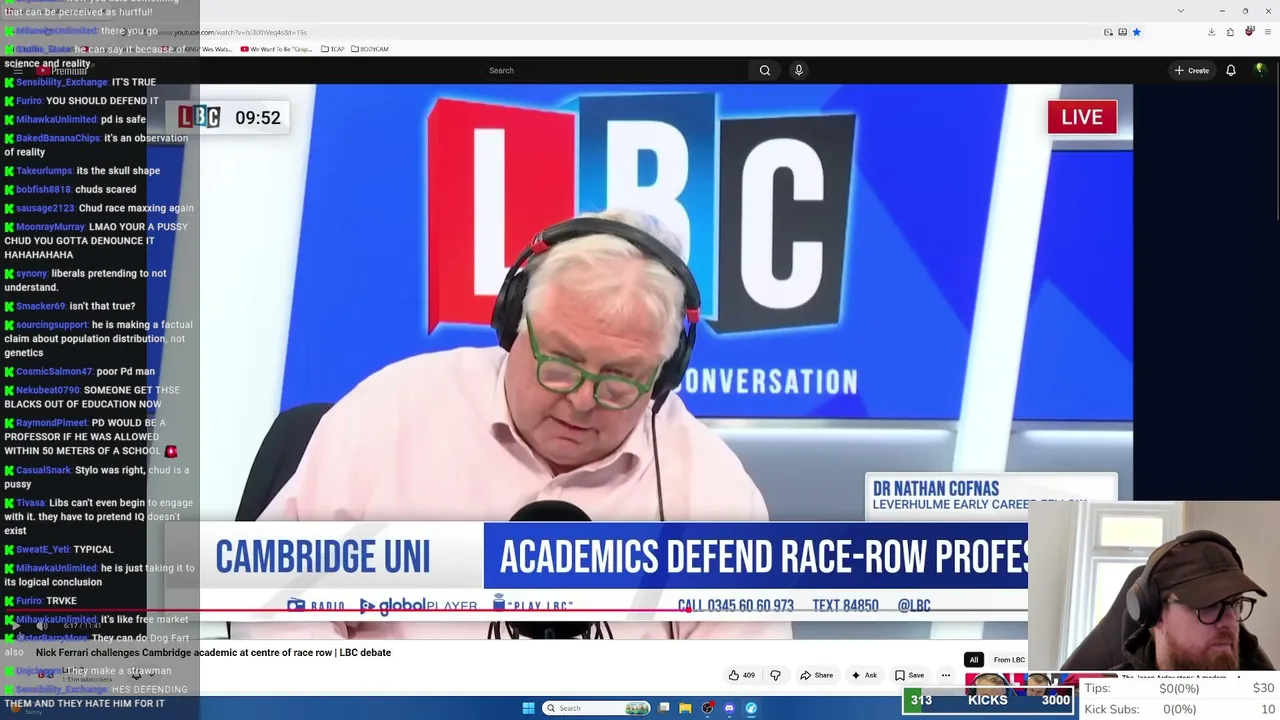Click the Windows taskbar Search box
The height and width of the screenshot is (720, 1280).
coord(597,708)
